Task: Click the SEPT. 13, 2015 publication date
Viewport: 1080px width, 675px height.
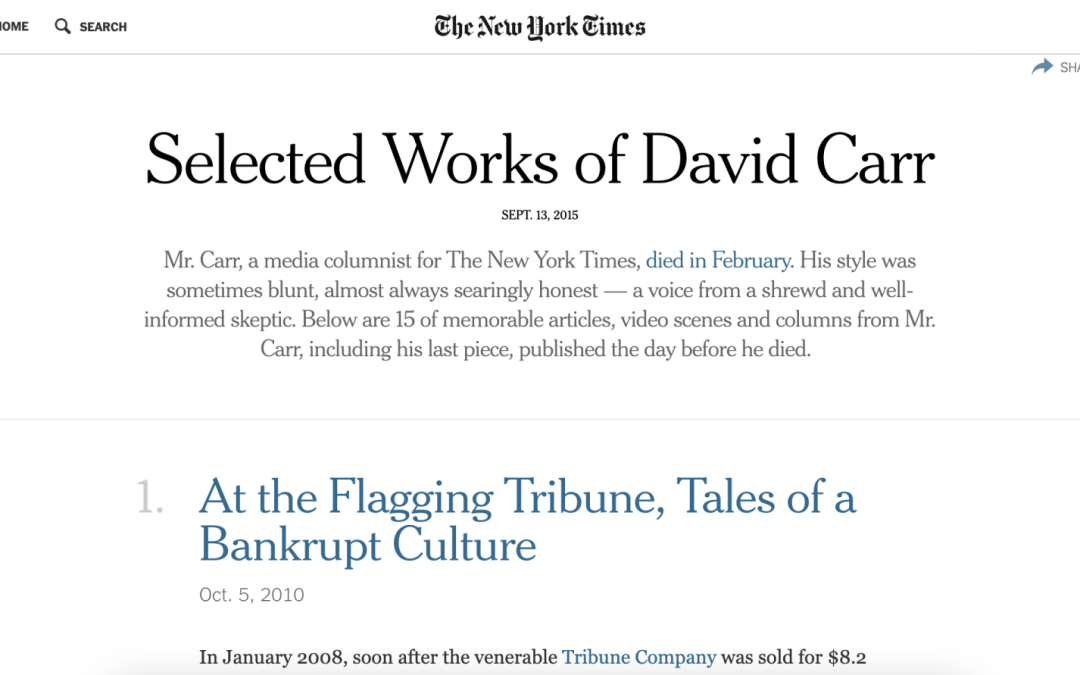Action: click(540, 214)
